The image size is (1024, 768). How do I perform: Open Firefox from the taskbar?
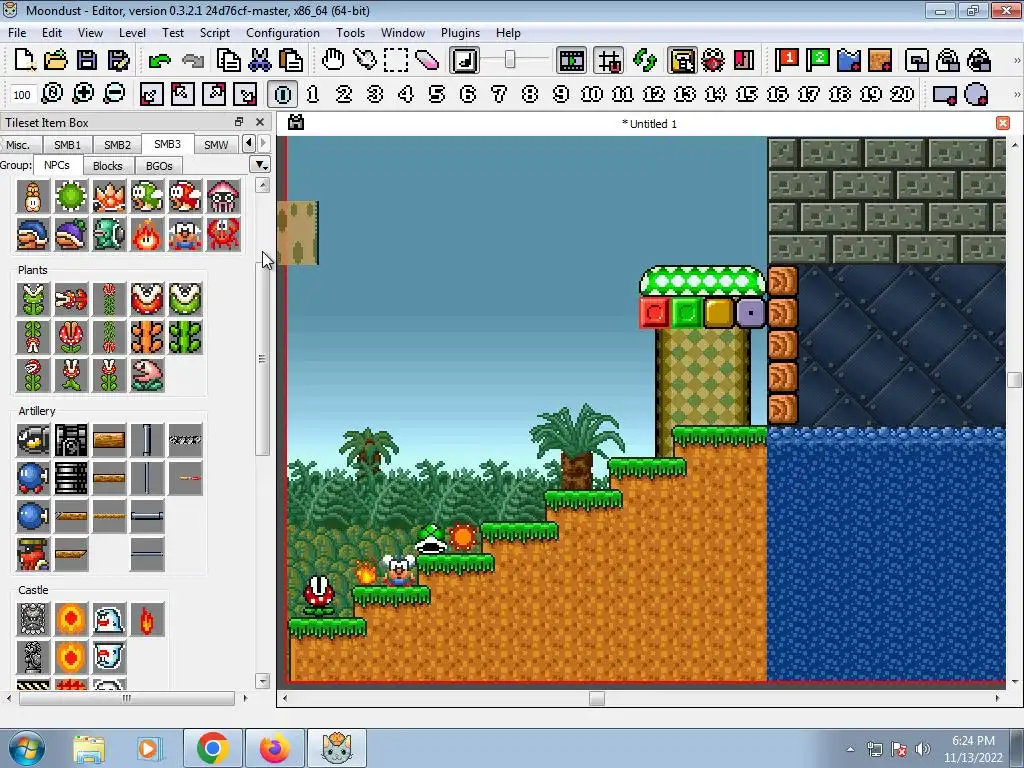(274, 748)
